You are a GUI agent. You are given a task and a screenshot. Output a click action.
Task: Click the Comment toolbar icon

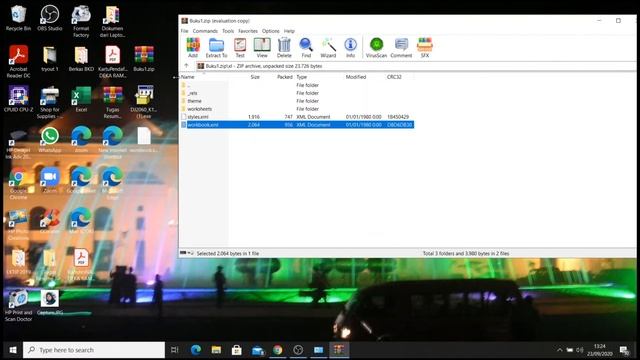click(x=401, y=47)
